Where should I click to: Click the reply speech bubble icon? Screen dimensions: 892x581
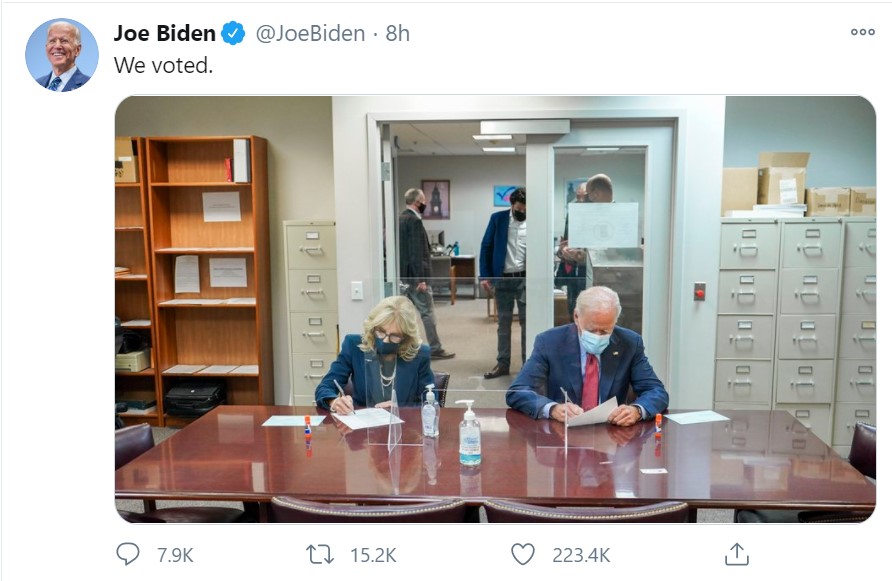[x=129, y=553]
